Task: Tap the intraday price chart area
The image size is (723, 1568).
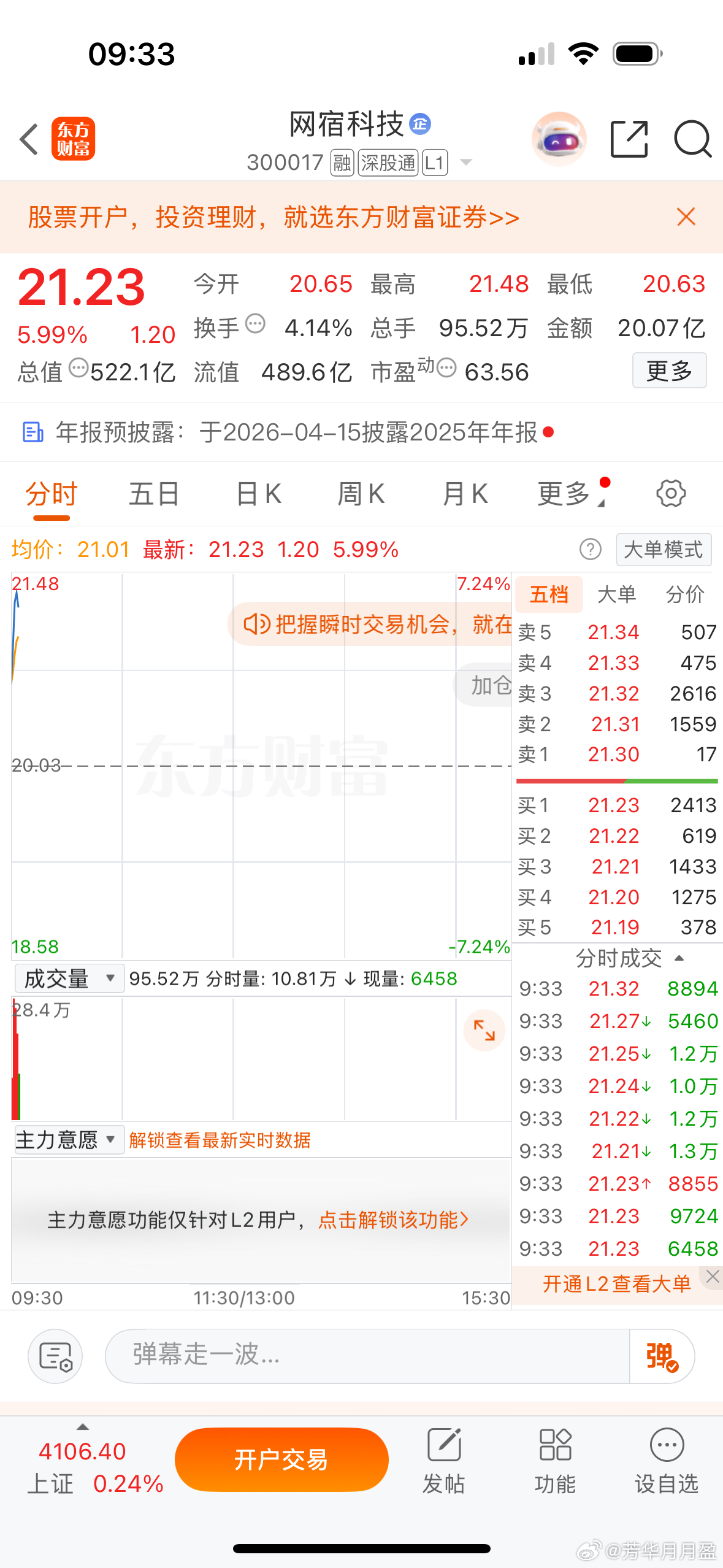Action: coord(261,766)
